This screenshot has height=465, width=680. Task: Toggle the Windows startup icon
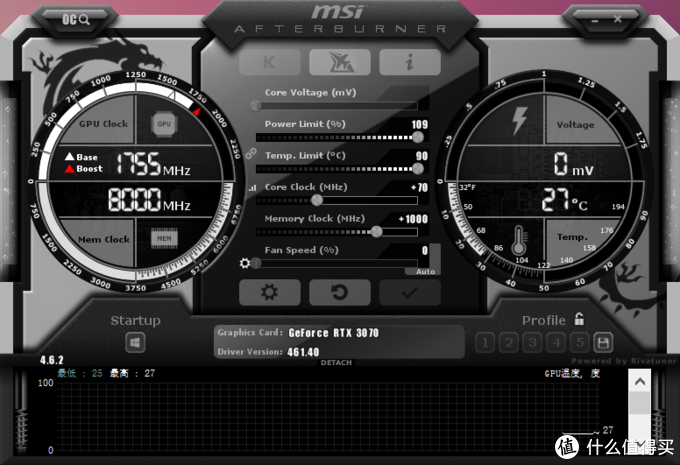click(135, 343)
